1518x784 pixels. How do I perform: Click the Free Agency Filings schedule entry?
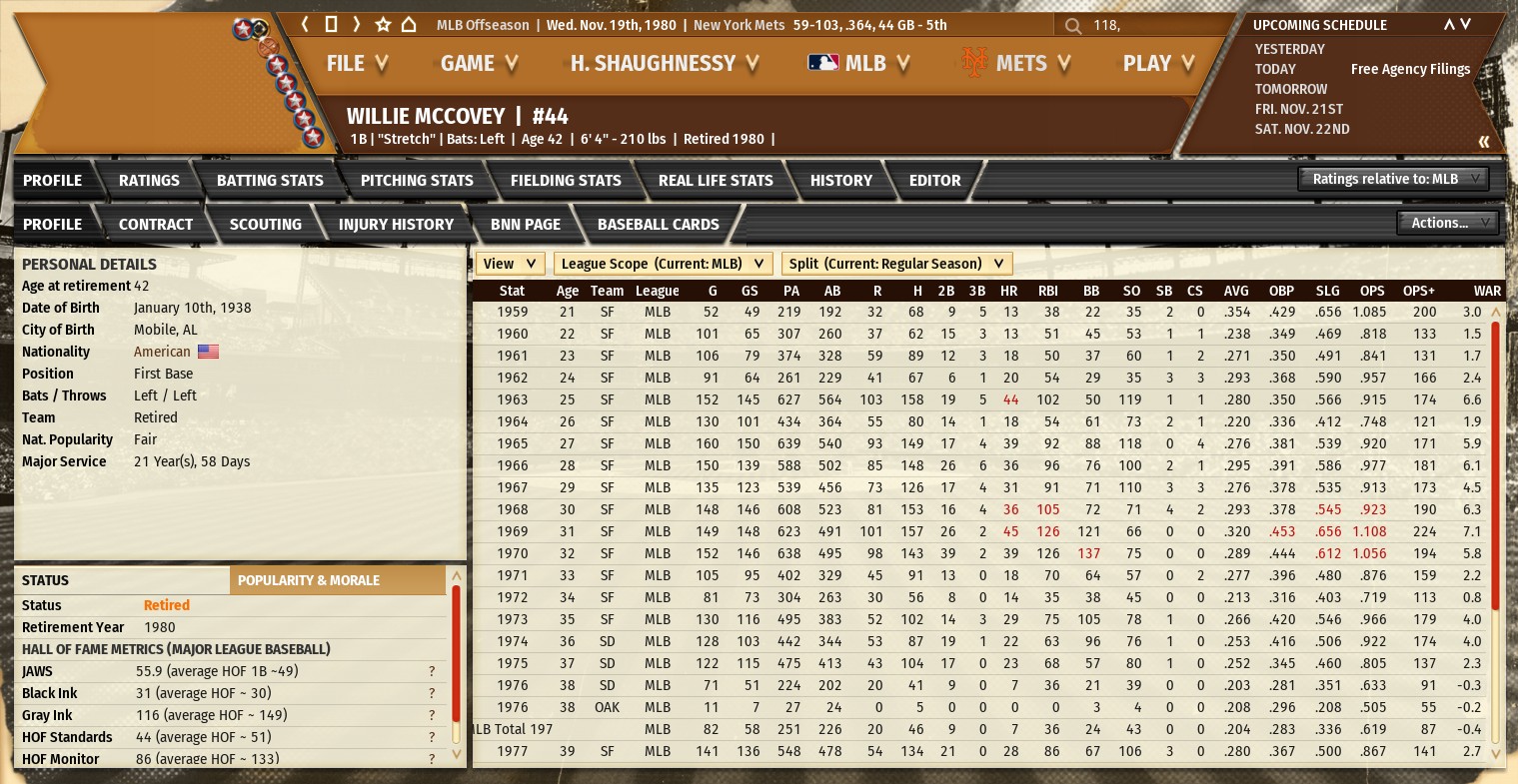[x=1410, y=69]
